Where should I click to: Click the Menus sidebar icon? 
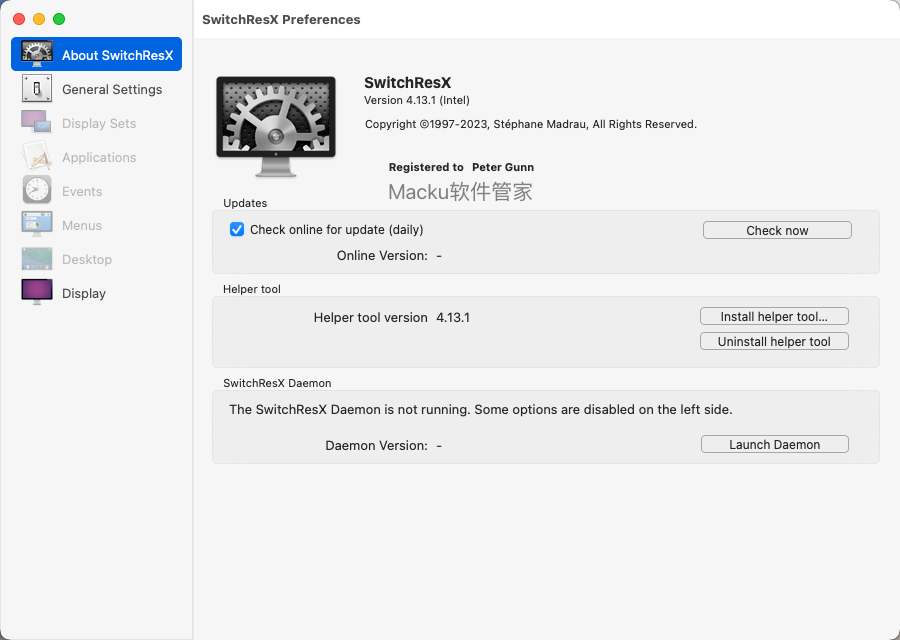coord(37,224)
